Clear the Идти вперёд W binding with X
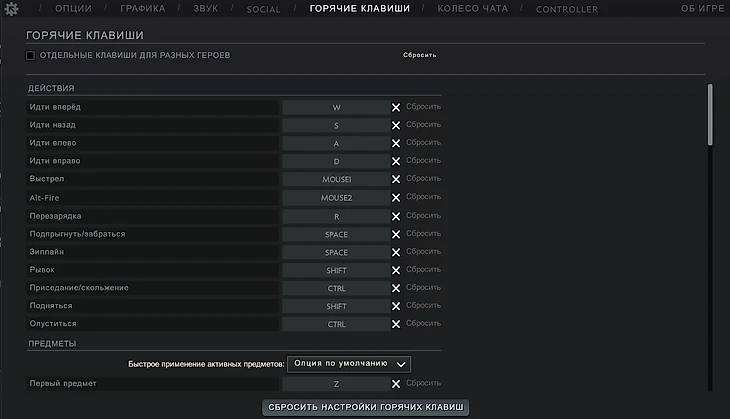730x419 pixels. (x=396, y=107)
